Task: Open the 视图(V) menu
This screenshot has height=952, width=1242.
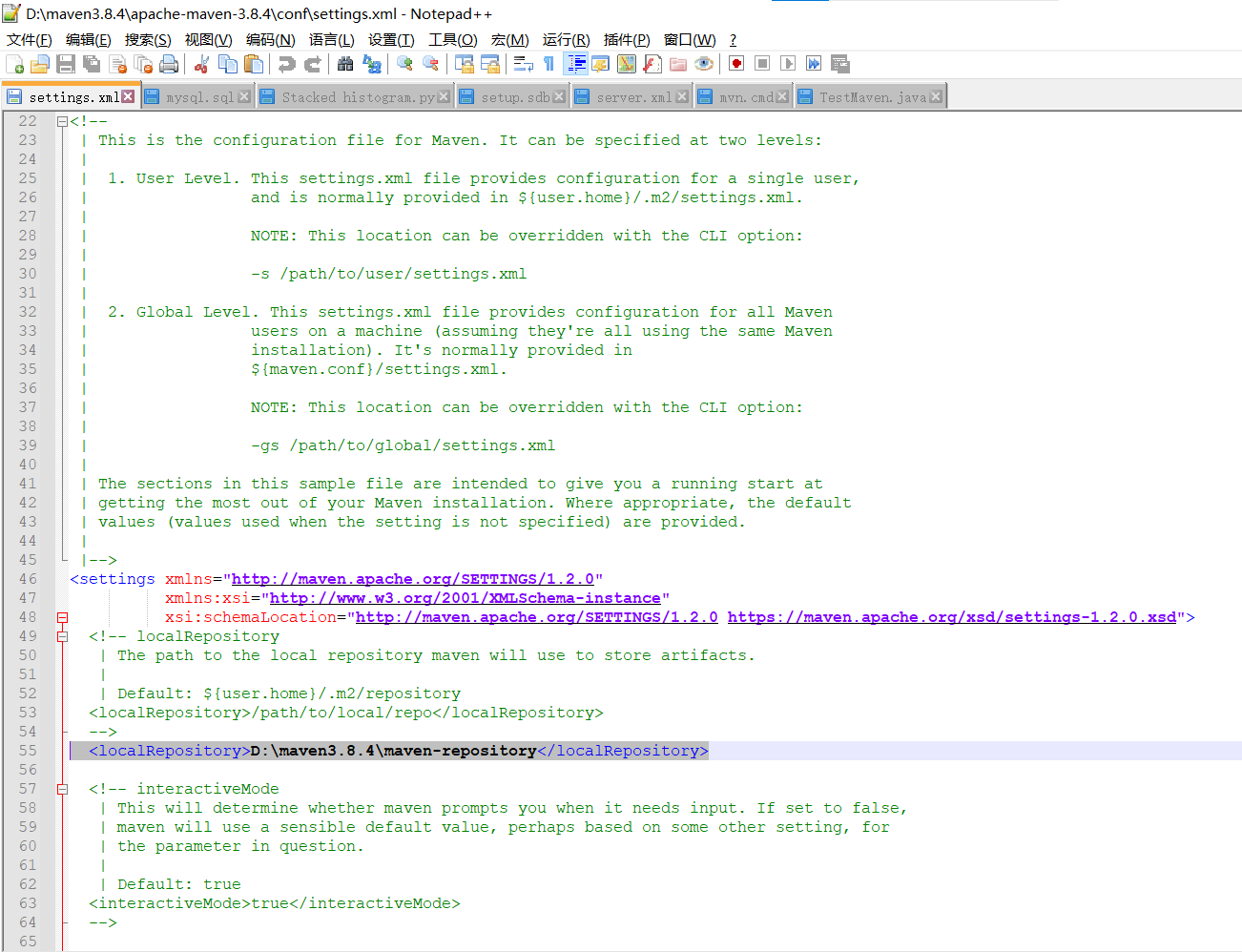Action: pyautogui.click(x=209, y=39)
